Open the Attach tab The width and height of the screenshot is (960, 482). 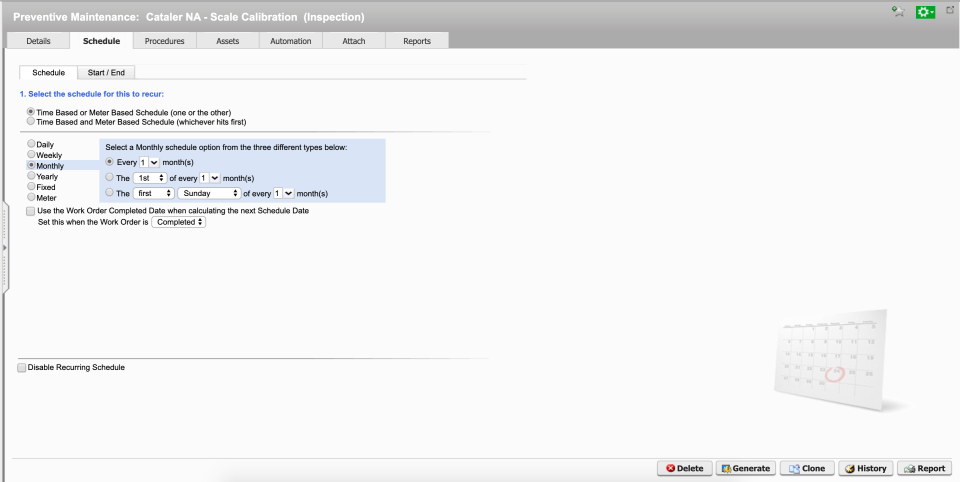pos(354,41)
